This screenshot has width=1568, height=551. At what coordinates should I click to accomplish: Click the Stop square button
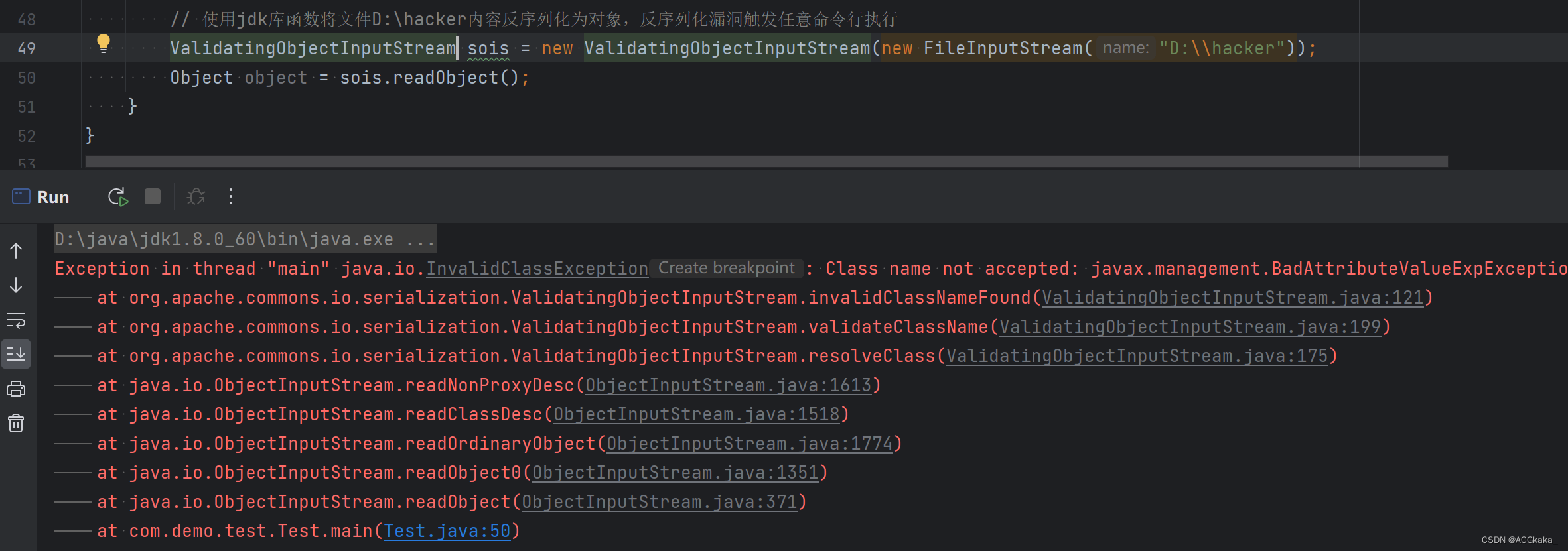[153, 196]
